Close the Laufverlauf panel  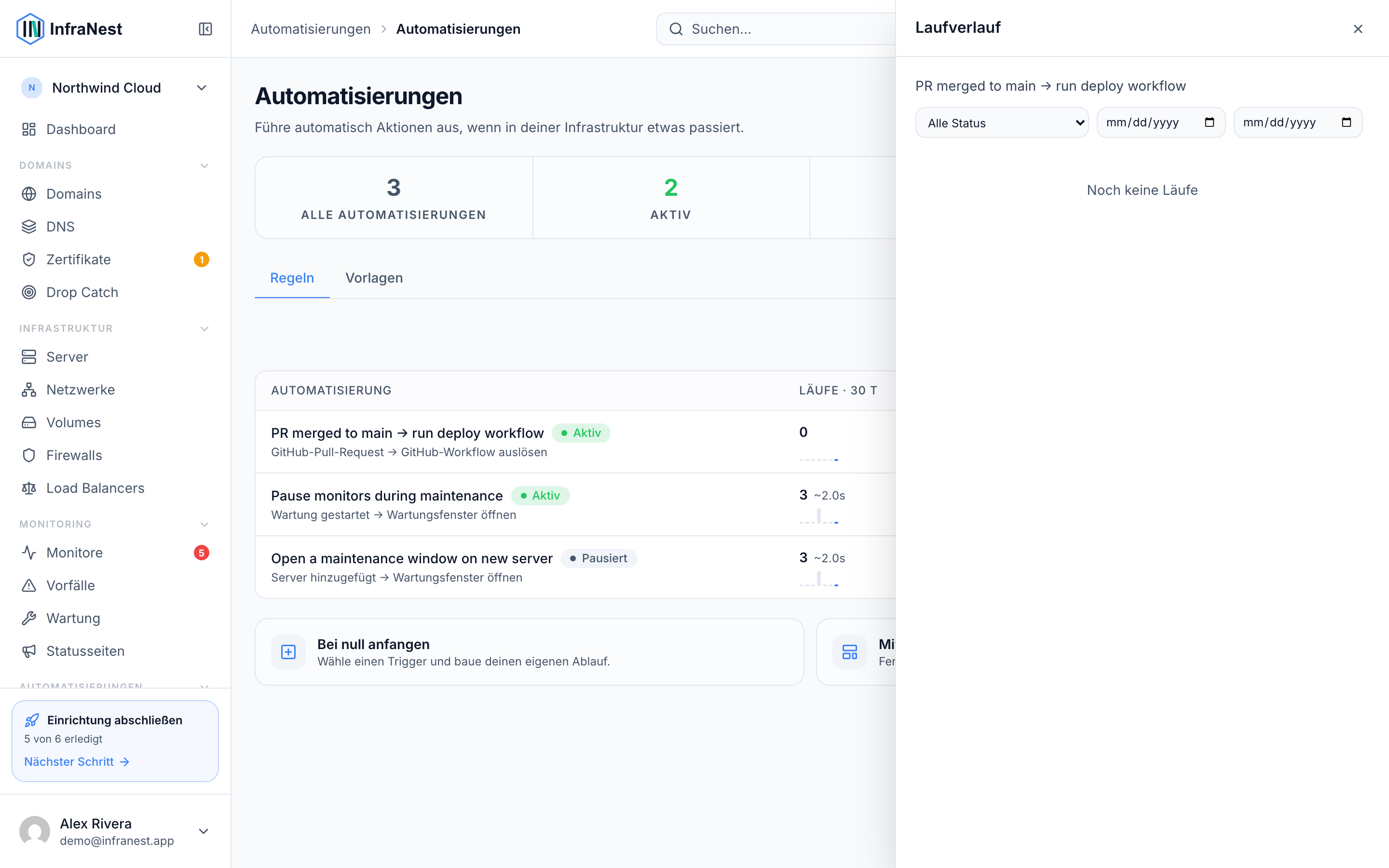pyautogui.click(x=1358, y=29)
